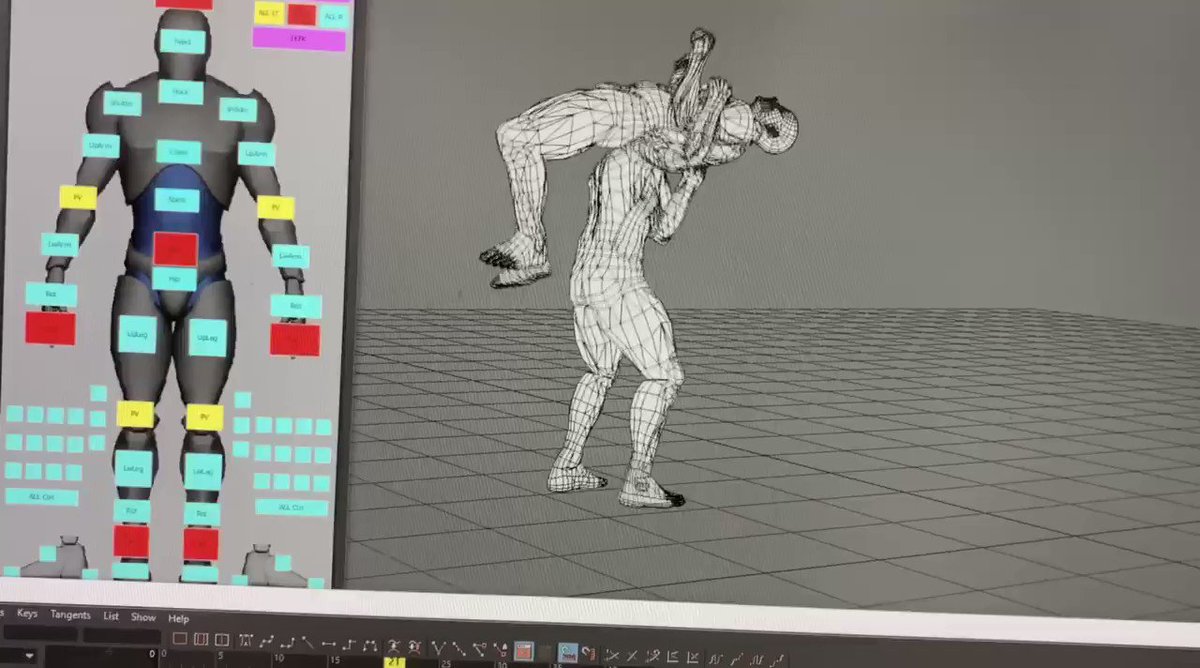Click the current frame 21 marker on timeline
Image resolution: width=1200 pixels, height=668 pixels.
coord(394,662)
